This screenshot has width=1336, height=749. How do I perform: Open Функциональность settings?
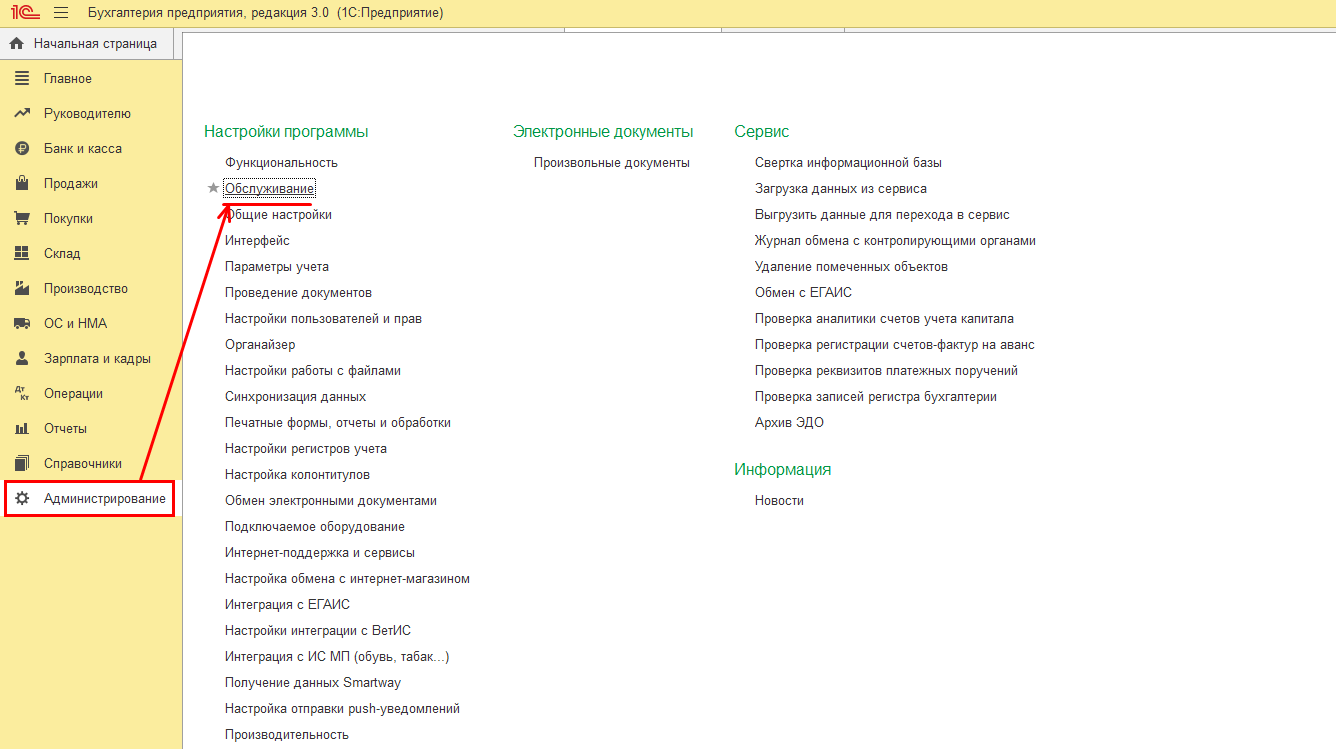(x=281, y=161)
